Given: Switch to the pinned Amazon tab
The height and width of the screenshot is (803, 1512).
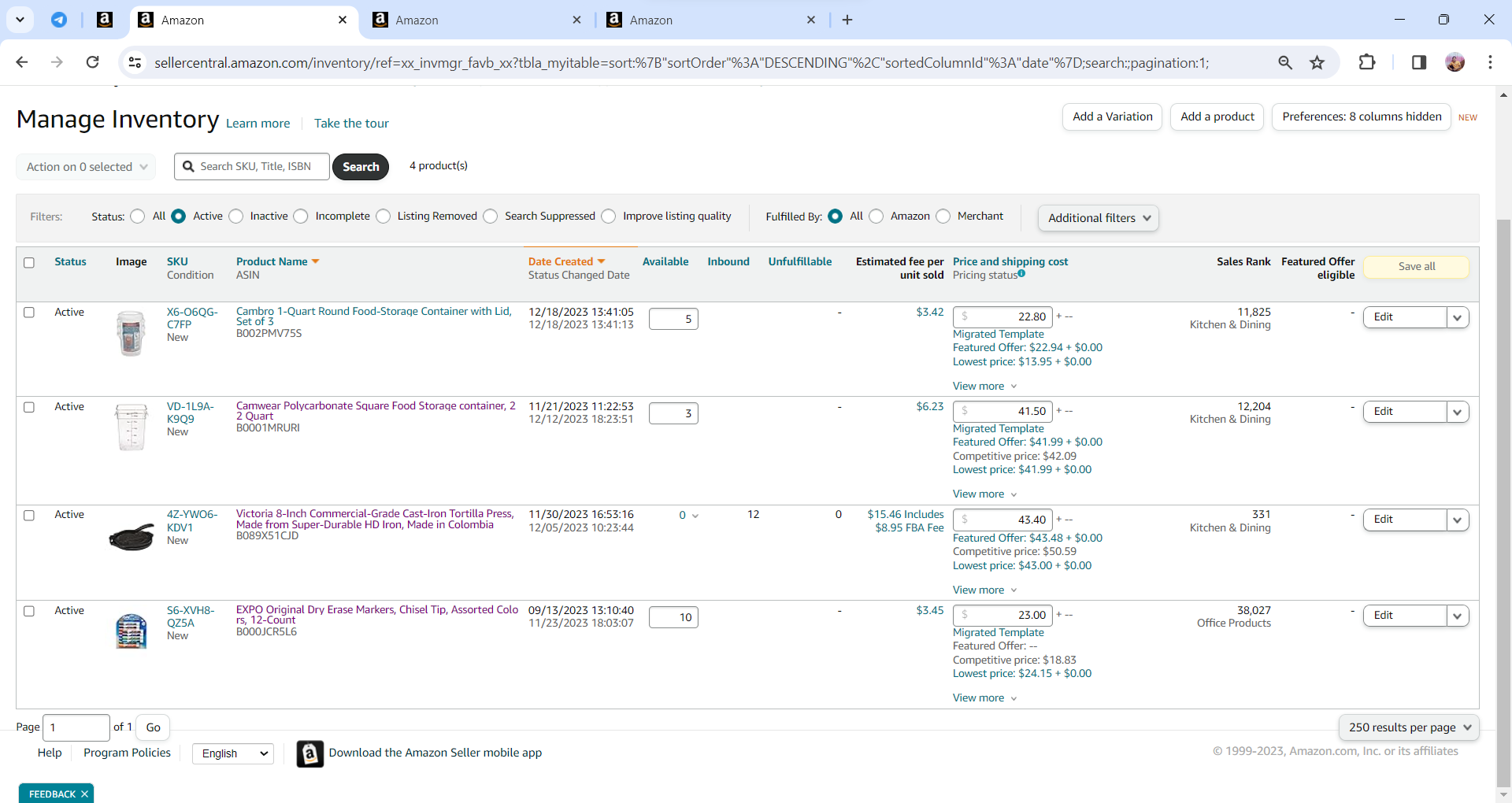Looking at the screenshot, I should point(105,20).
